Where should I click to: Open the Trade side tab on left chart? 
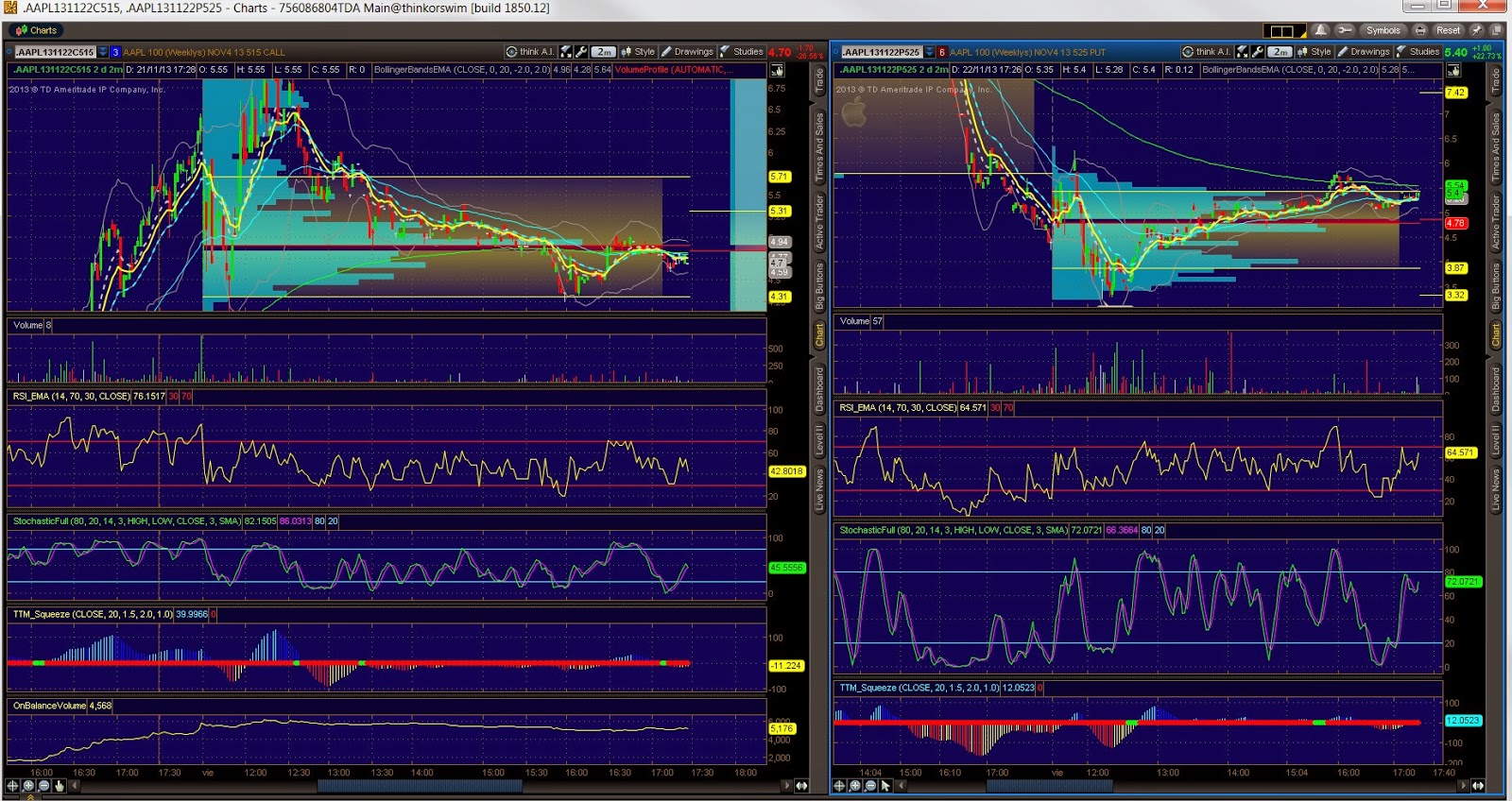pos(819,79)
